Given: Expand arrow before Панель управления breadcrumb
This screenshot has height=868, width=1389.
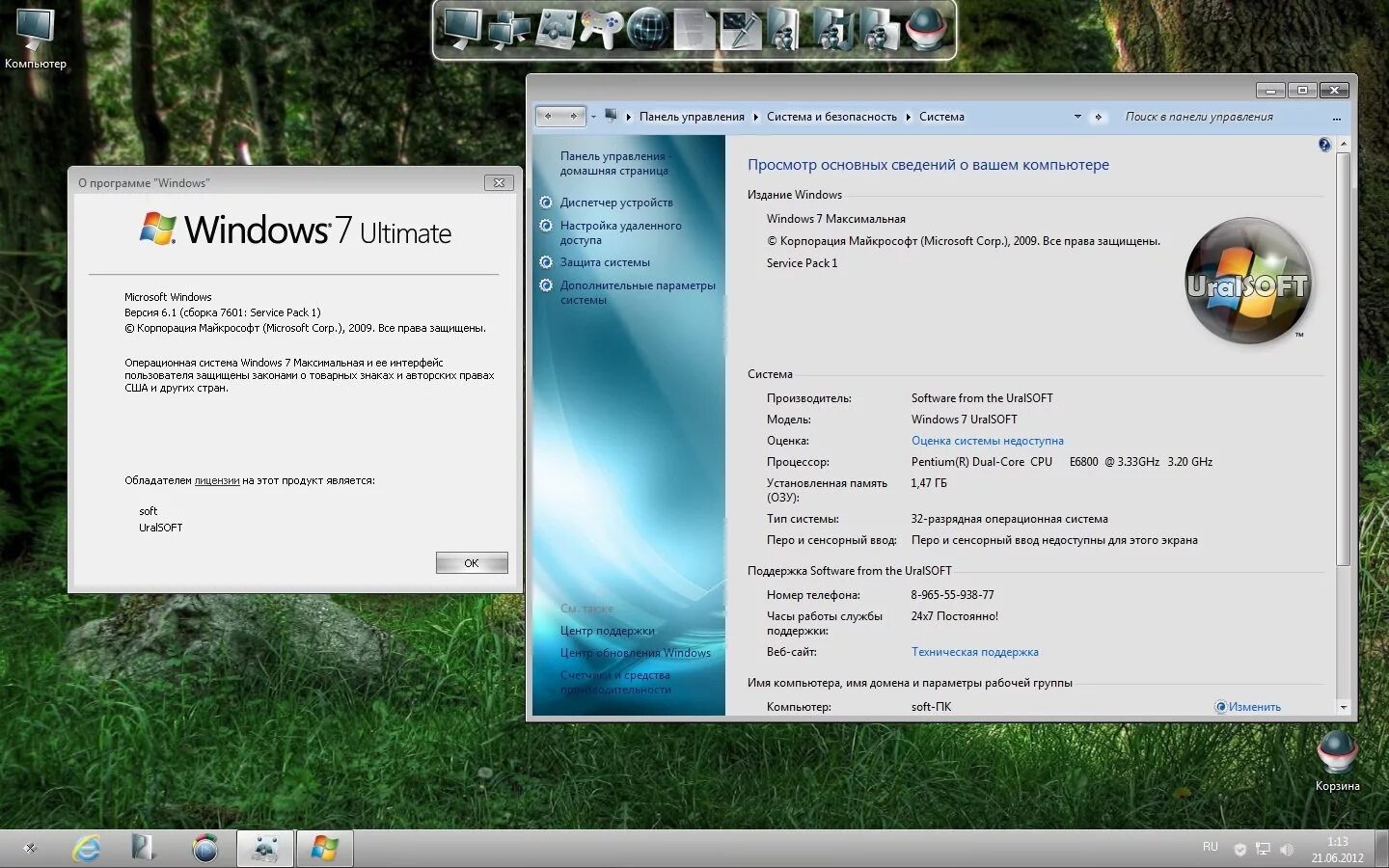Looking at the screenshot, I should 629,117.
